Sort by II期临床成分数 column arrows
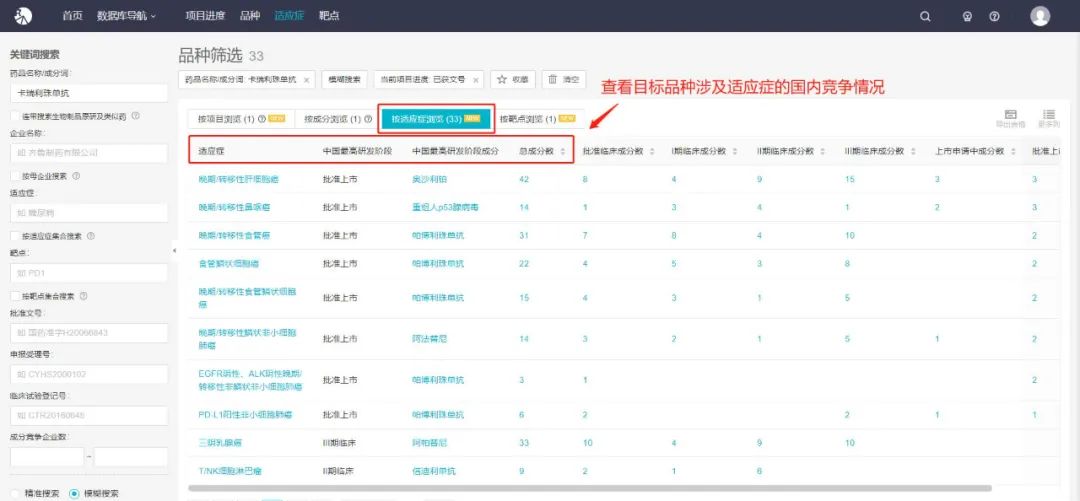The width and height of the screenshot is (1080, 501). [x=823, y=151]
